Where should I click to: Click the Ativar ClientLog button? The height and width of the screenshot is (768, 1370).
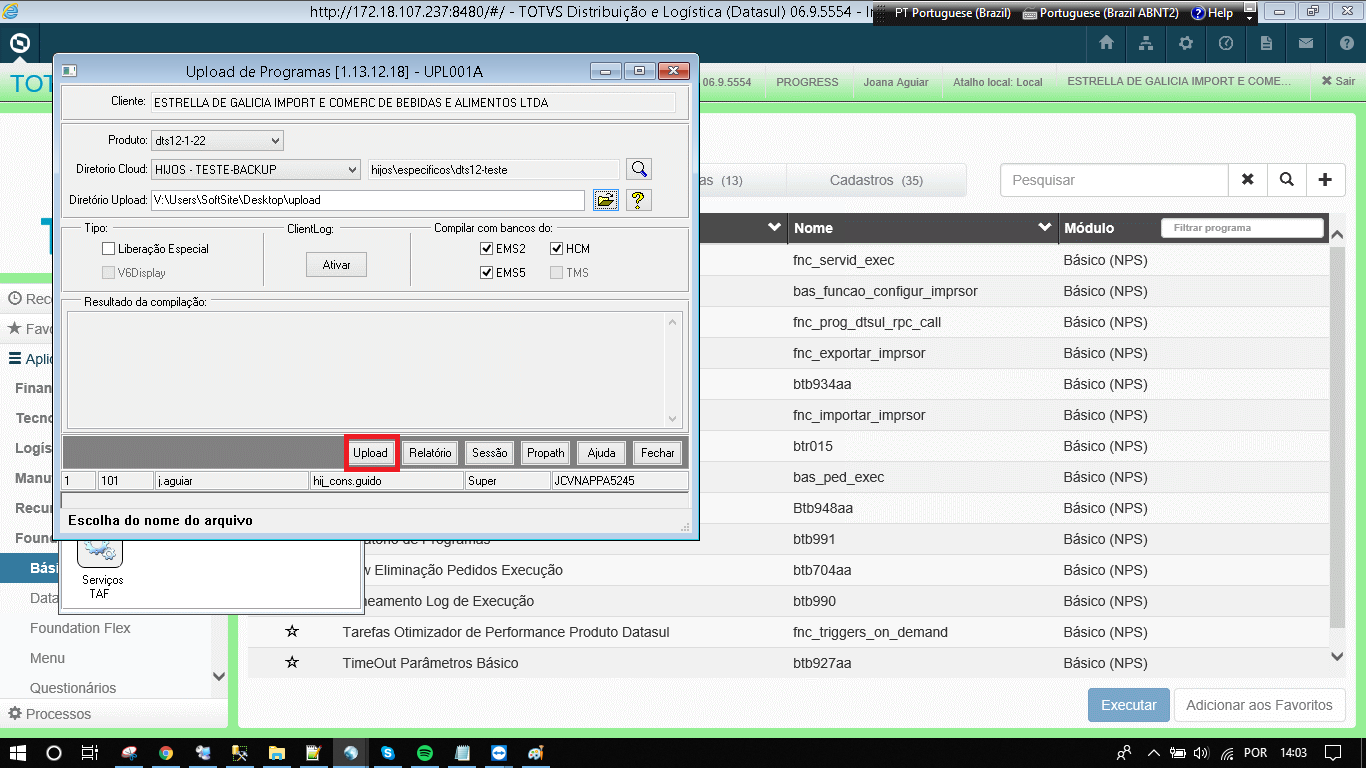(x=336, y=265)
